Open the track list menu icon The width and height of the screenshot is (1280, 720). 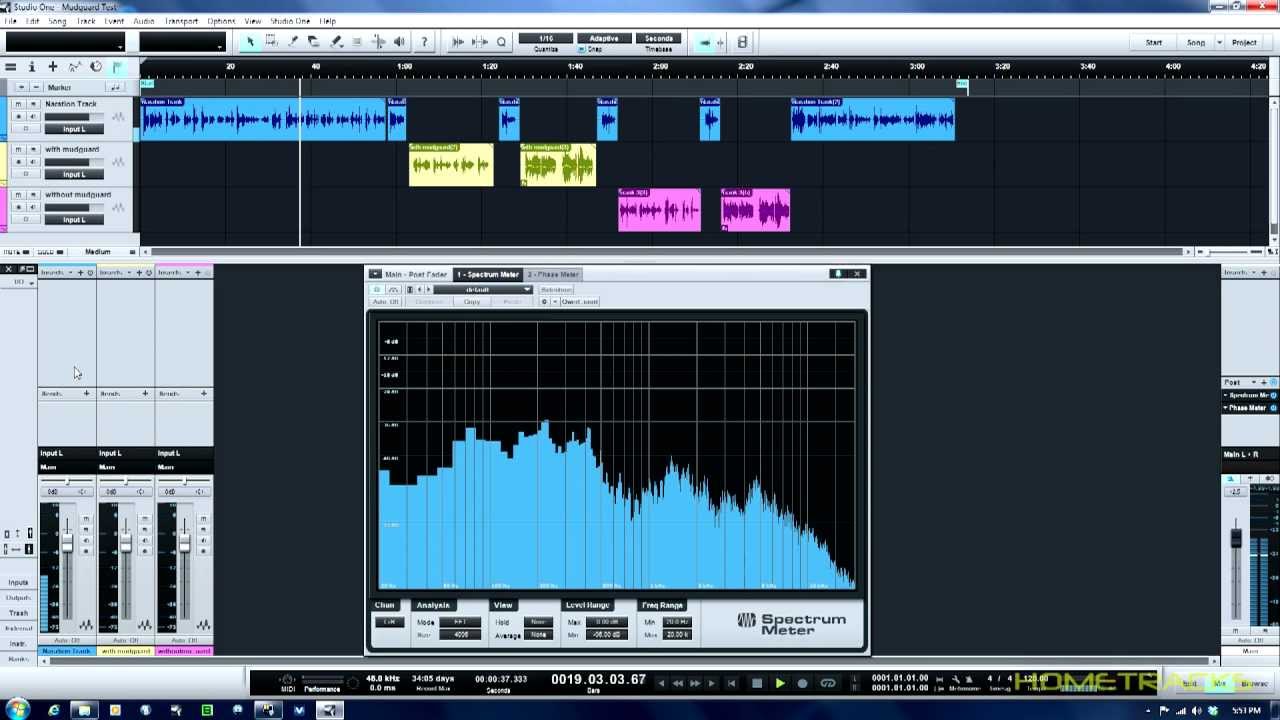11,67
